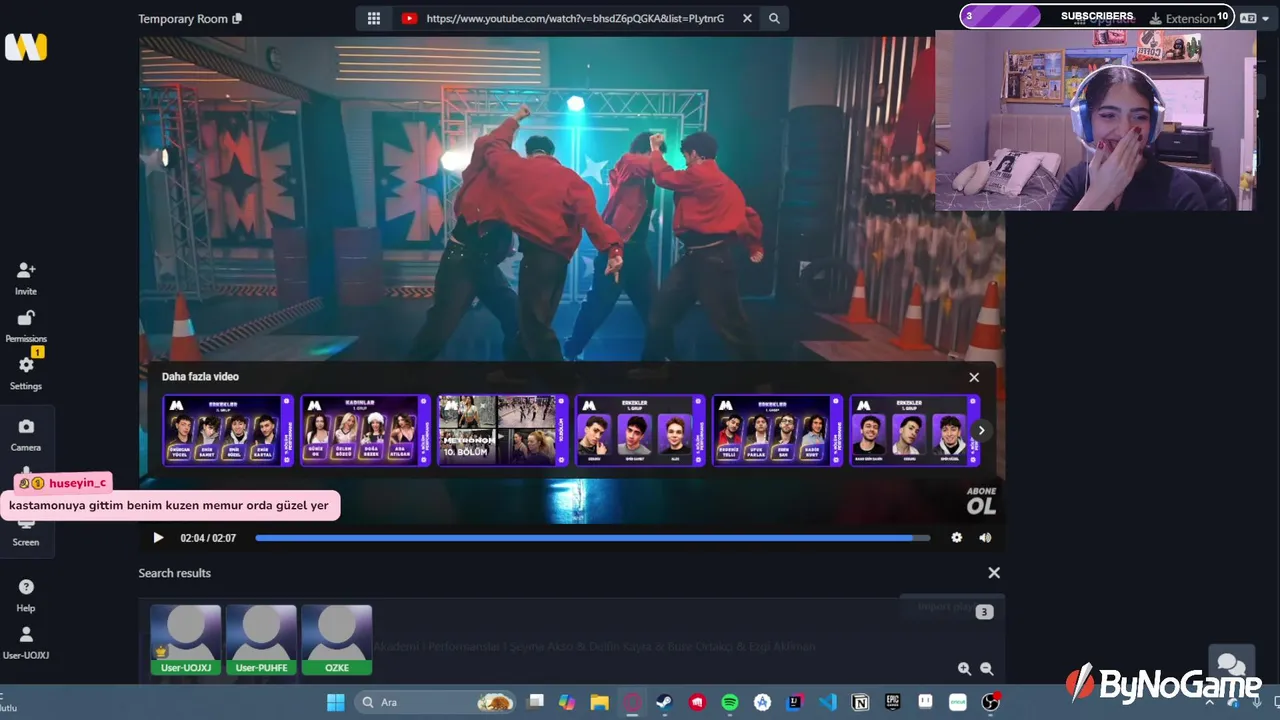Viewport: 1280px width, 720px height.
Task: Click the 02:04 / 02:07 time display
Action: pyautogui.click(x=208, y=538)
